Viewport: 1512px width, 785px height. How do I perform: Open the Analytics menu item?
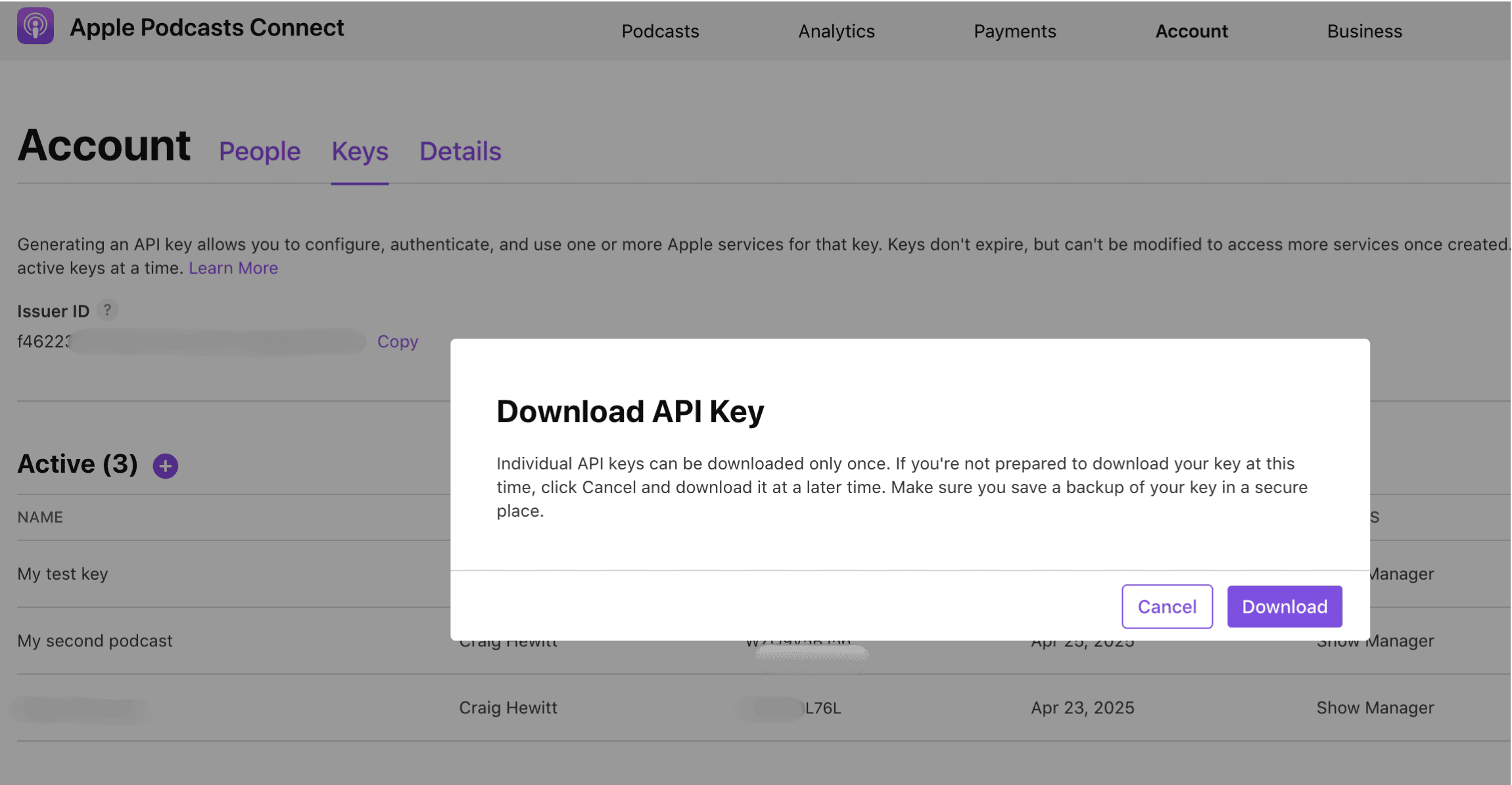click(x=836, y=31)
